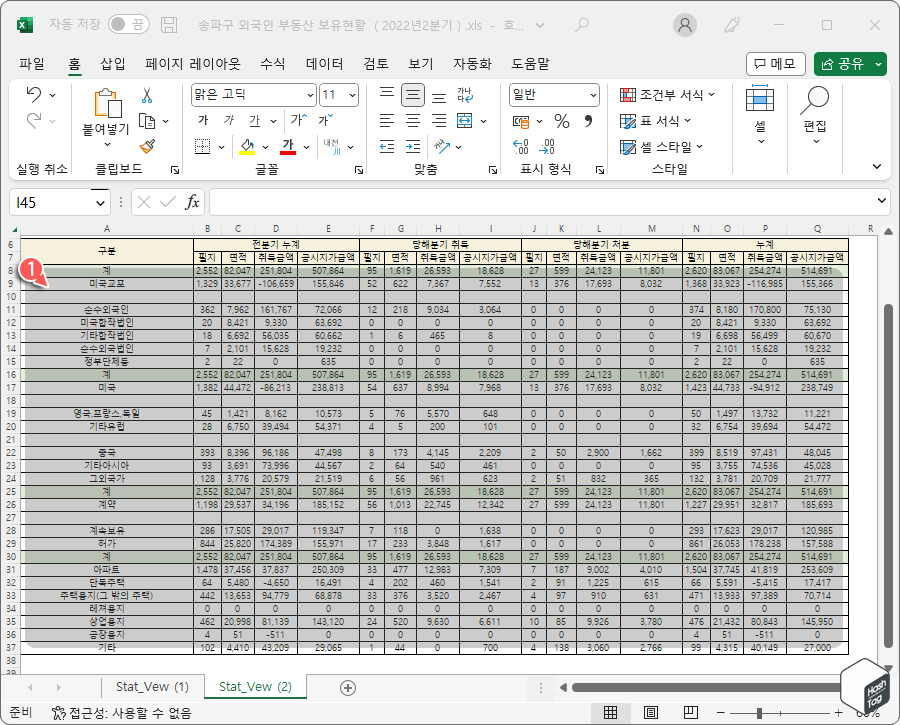The image size is (900, 725).
Task: Increase indent
Action: coord(413,147)
